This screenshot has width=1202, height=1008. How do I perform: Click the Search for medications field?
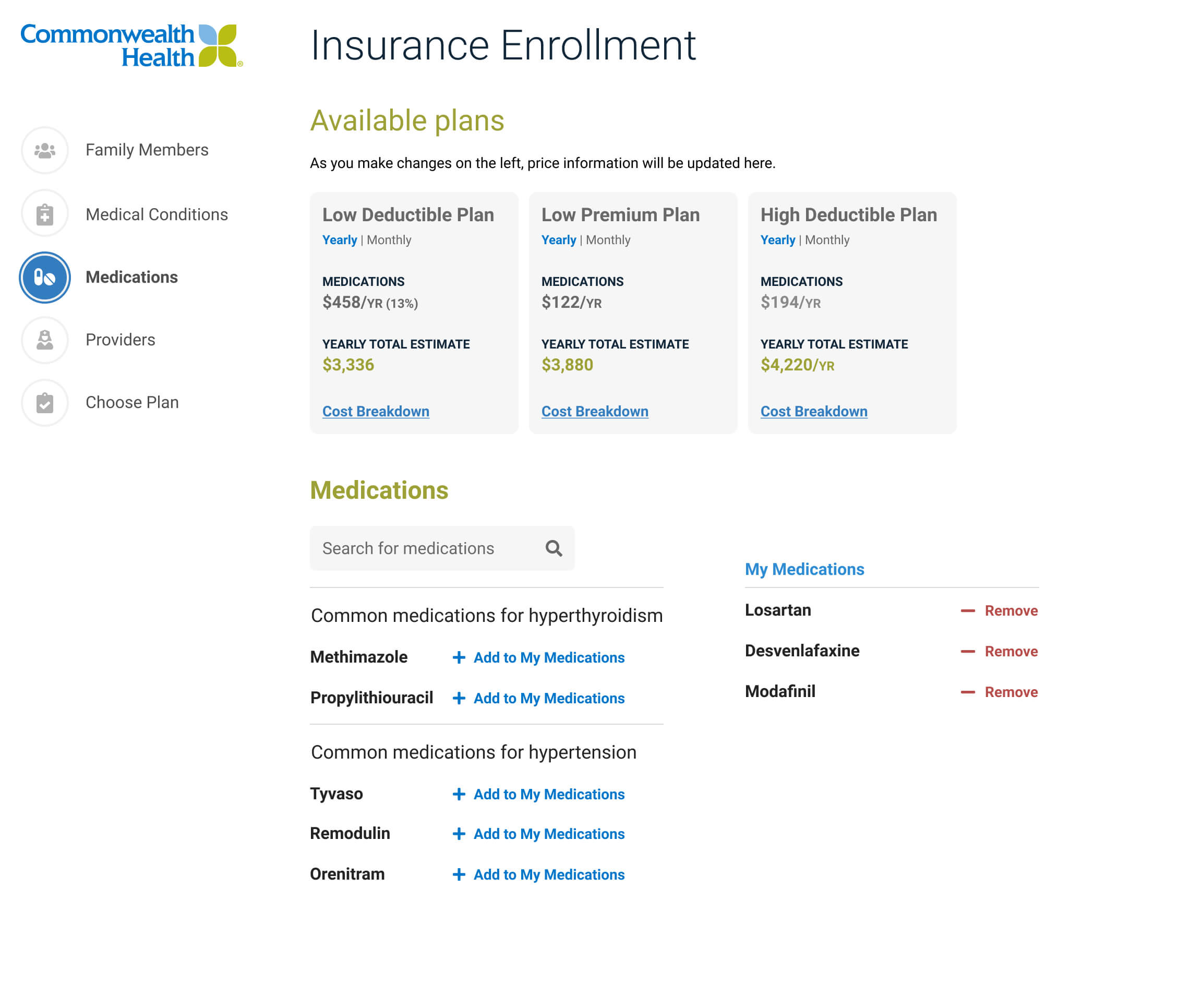coord(424,548)
